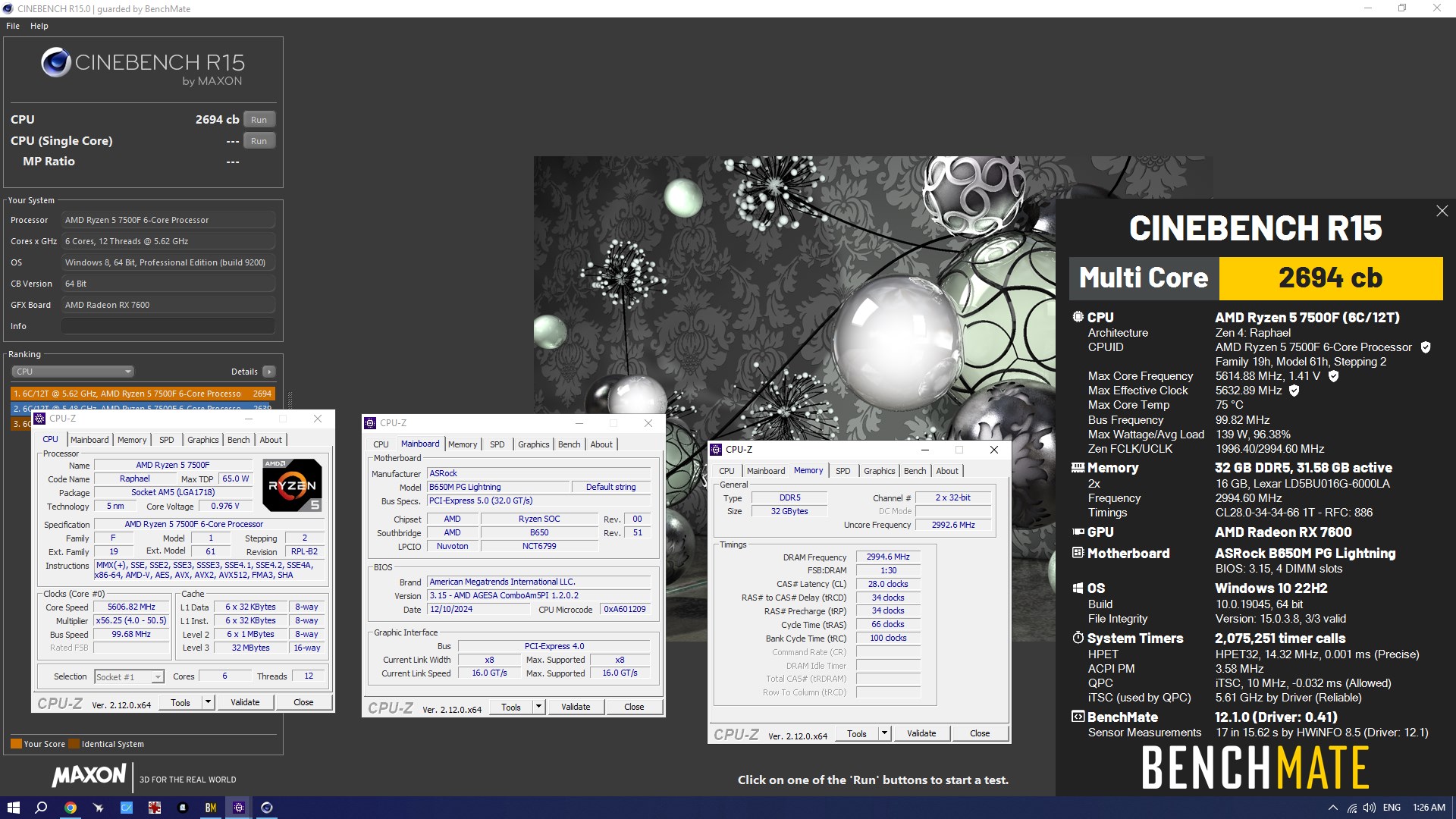Click the Multi Core 2694 cb score banner
The image size is (1456, 819).
pyautogui.click(x=1256, y=278)
